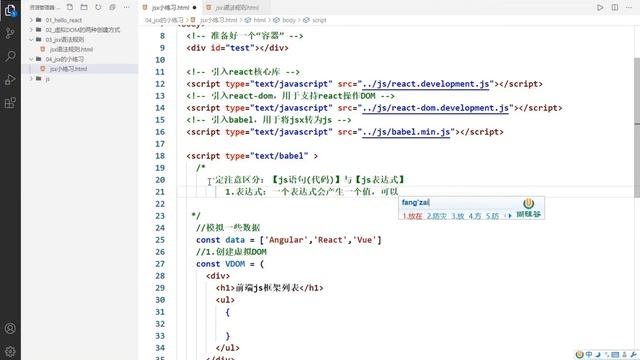This screenshot has width=640, height=360.
Task: Open the Manage settings gear
Action: point(10,351)
